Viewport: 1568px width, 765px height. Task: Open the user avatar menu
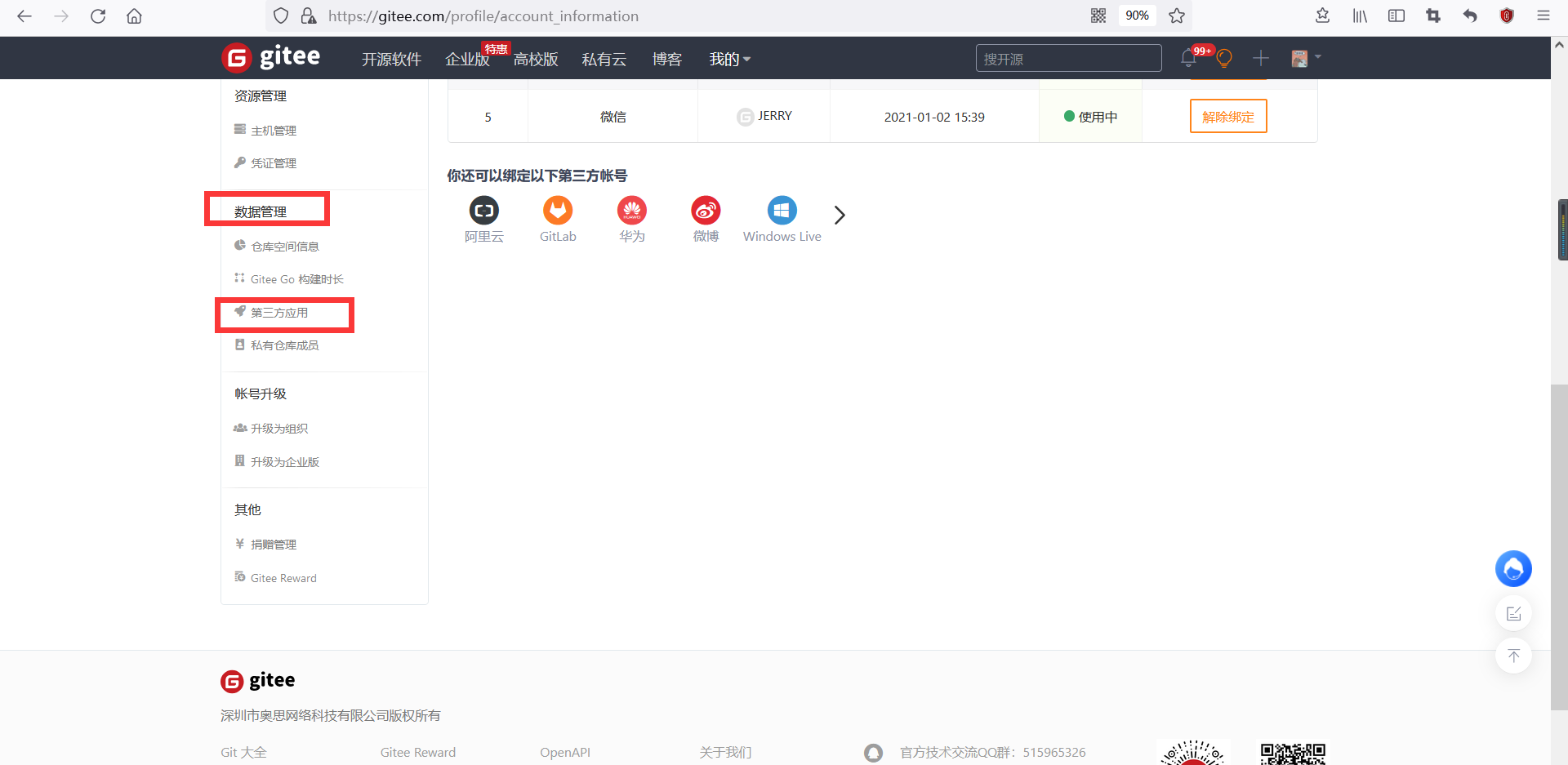click(x=1305, y=58)
